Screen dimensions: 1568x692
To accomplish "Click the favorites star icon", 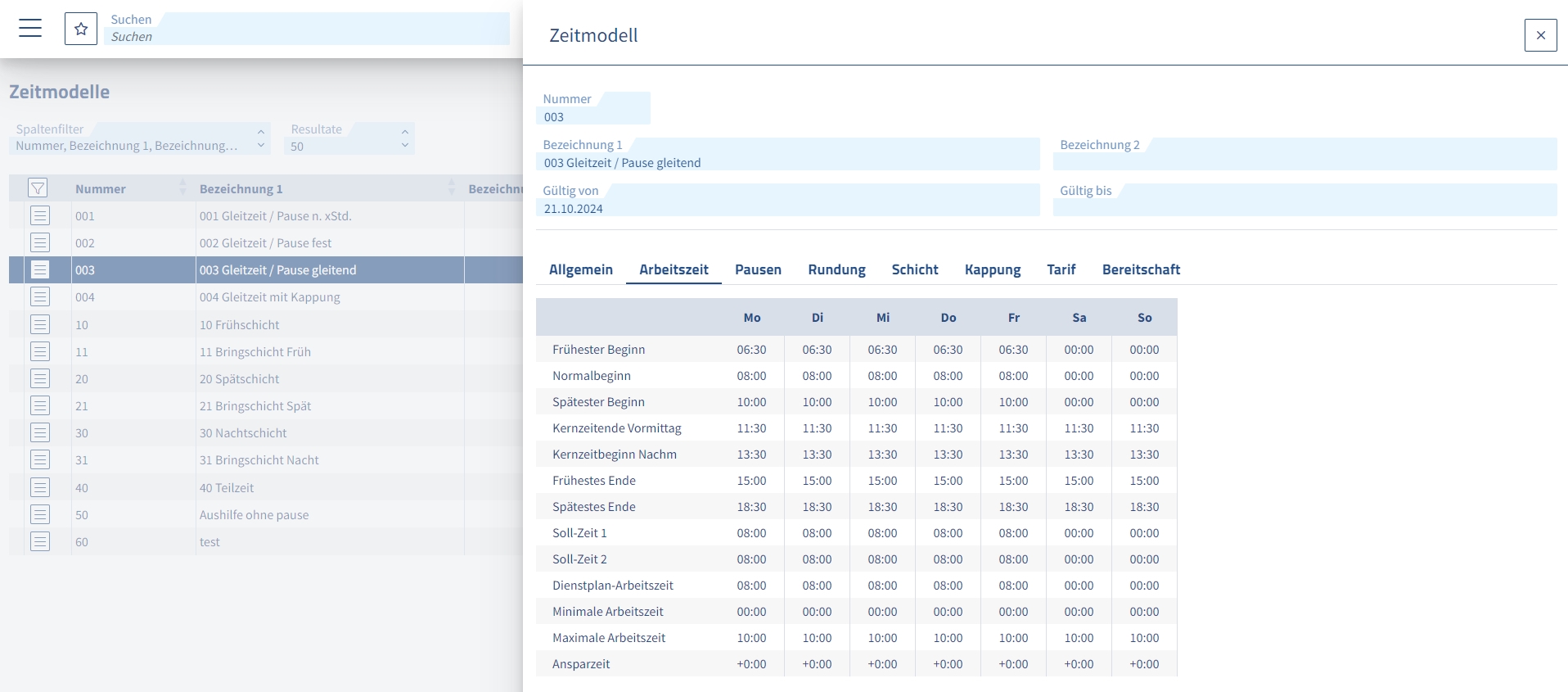I will 81,29.
